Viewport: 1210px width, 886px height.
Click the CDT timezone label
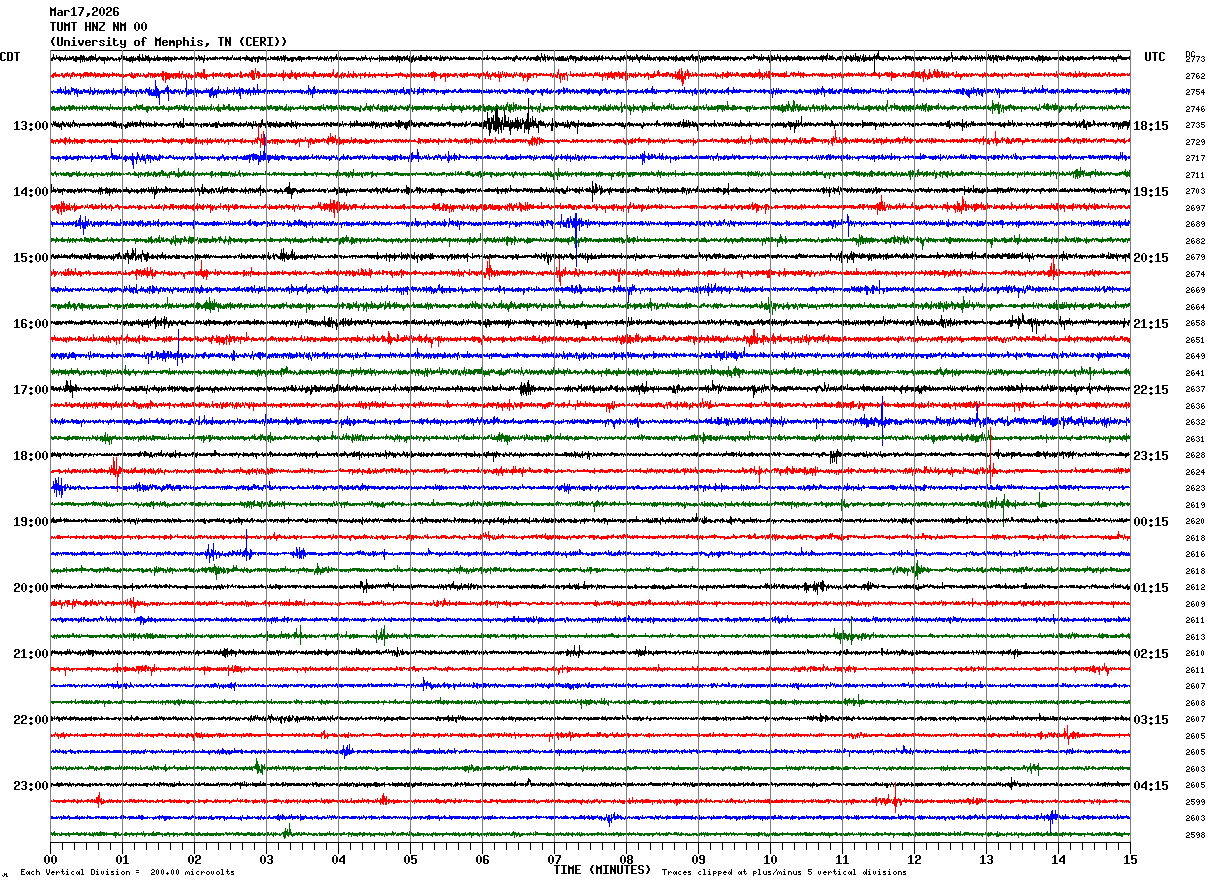click(x=10, y=57)
